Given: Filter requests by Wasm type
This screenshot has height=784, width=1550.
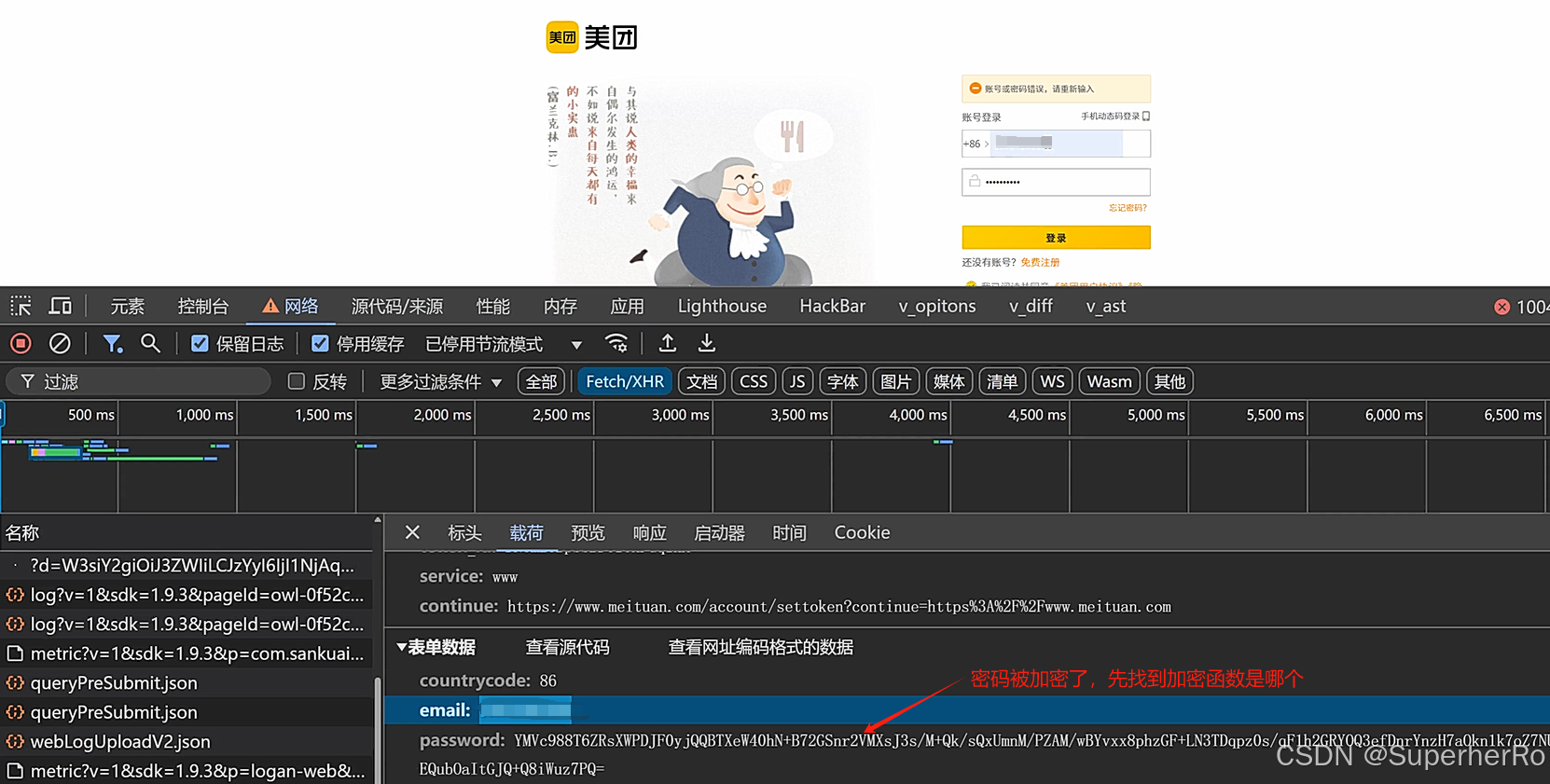Looking at the screenshot, I should [x=1109, y=381].
